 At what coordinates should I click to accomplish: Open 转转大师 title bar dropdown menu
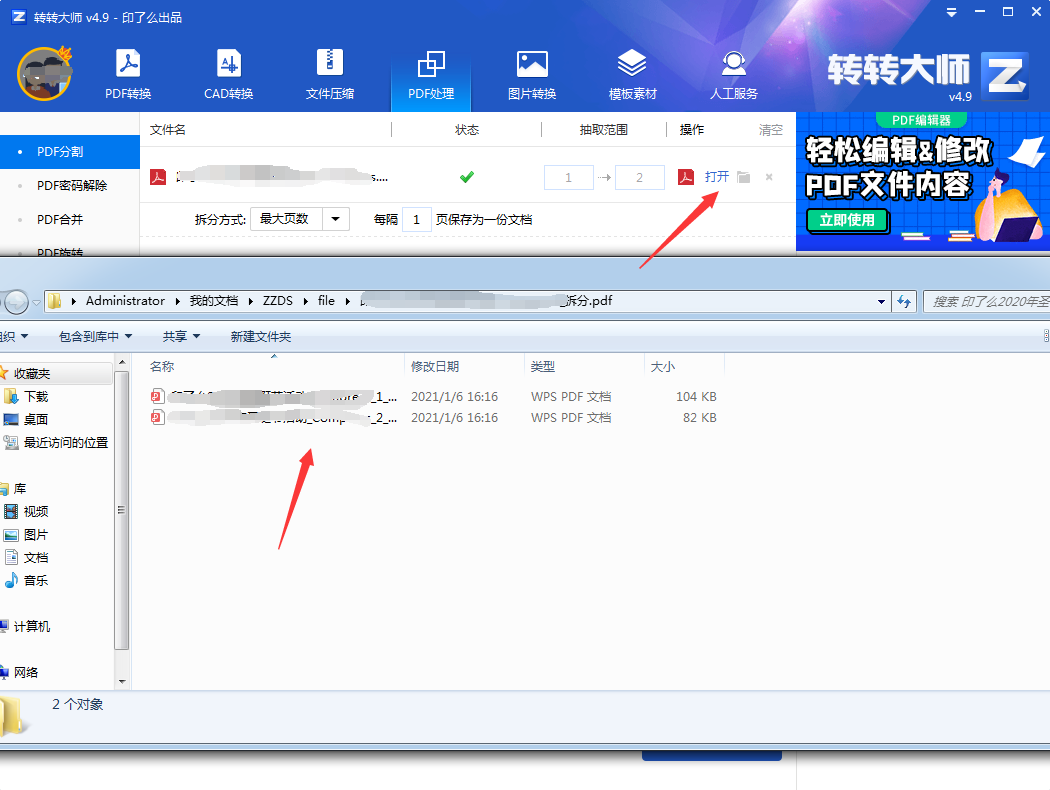(x=951, y=13)
